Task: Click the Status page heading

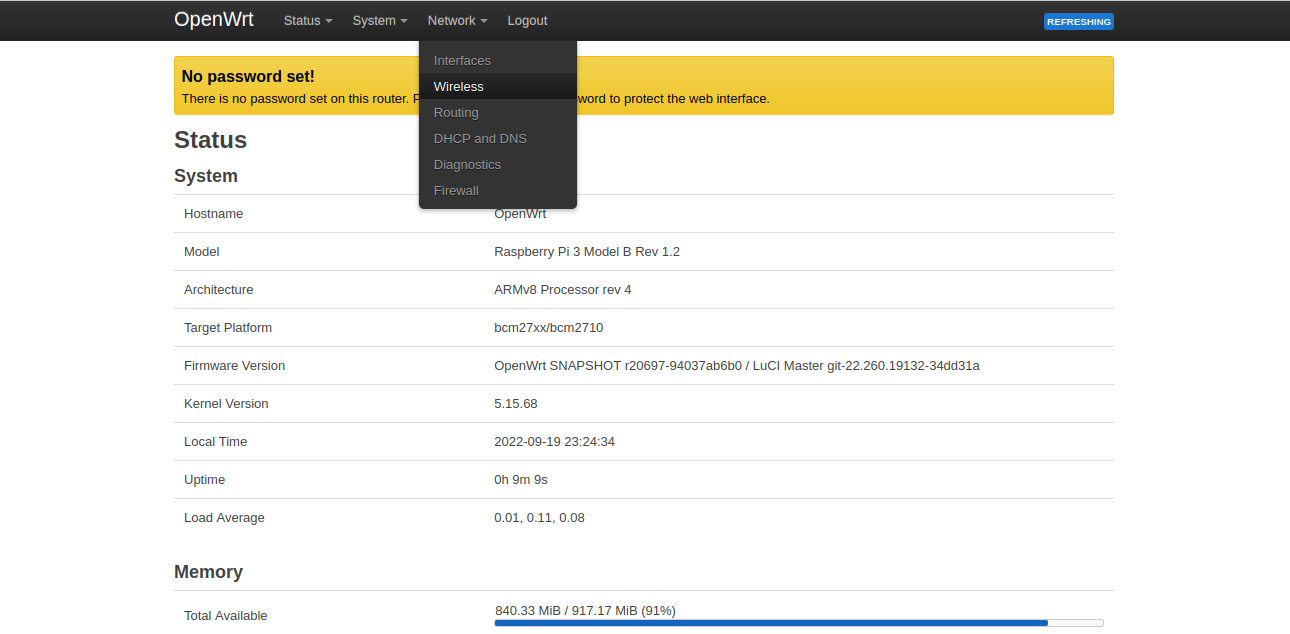Action: [x=210, y=140]
